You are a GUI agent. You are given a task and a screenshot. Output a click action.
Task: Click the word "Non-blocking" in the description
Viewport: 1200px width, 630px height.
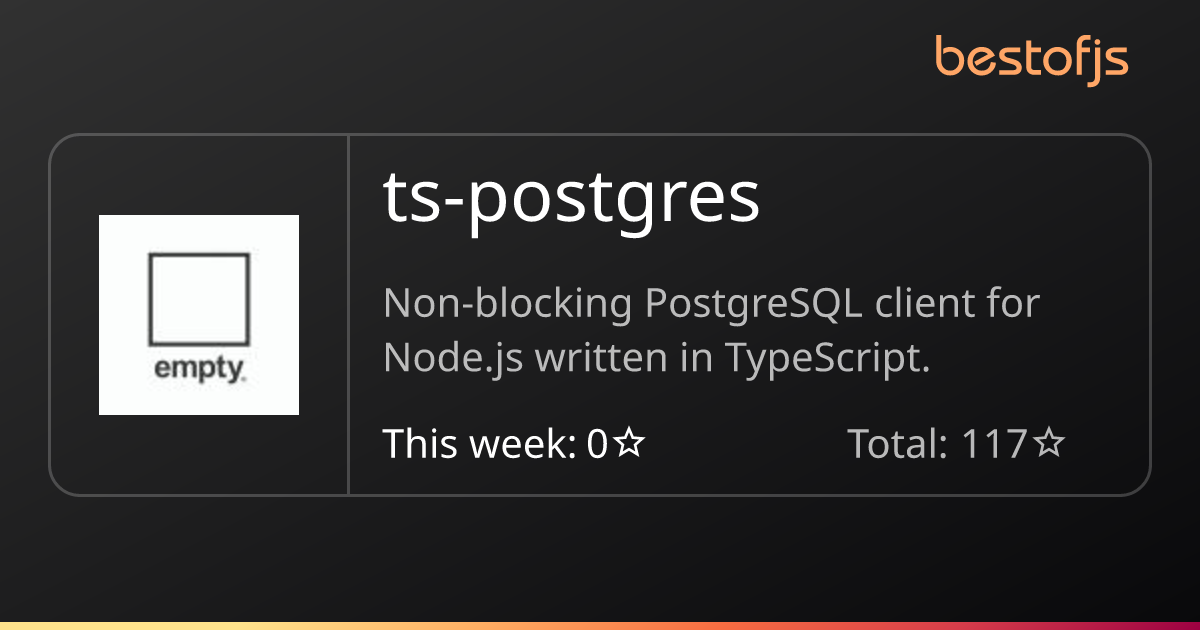point(507,305)
